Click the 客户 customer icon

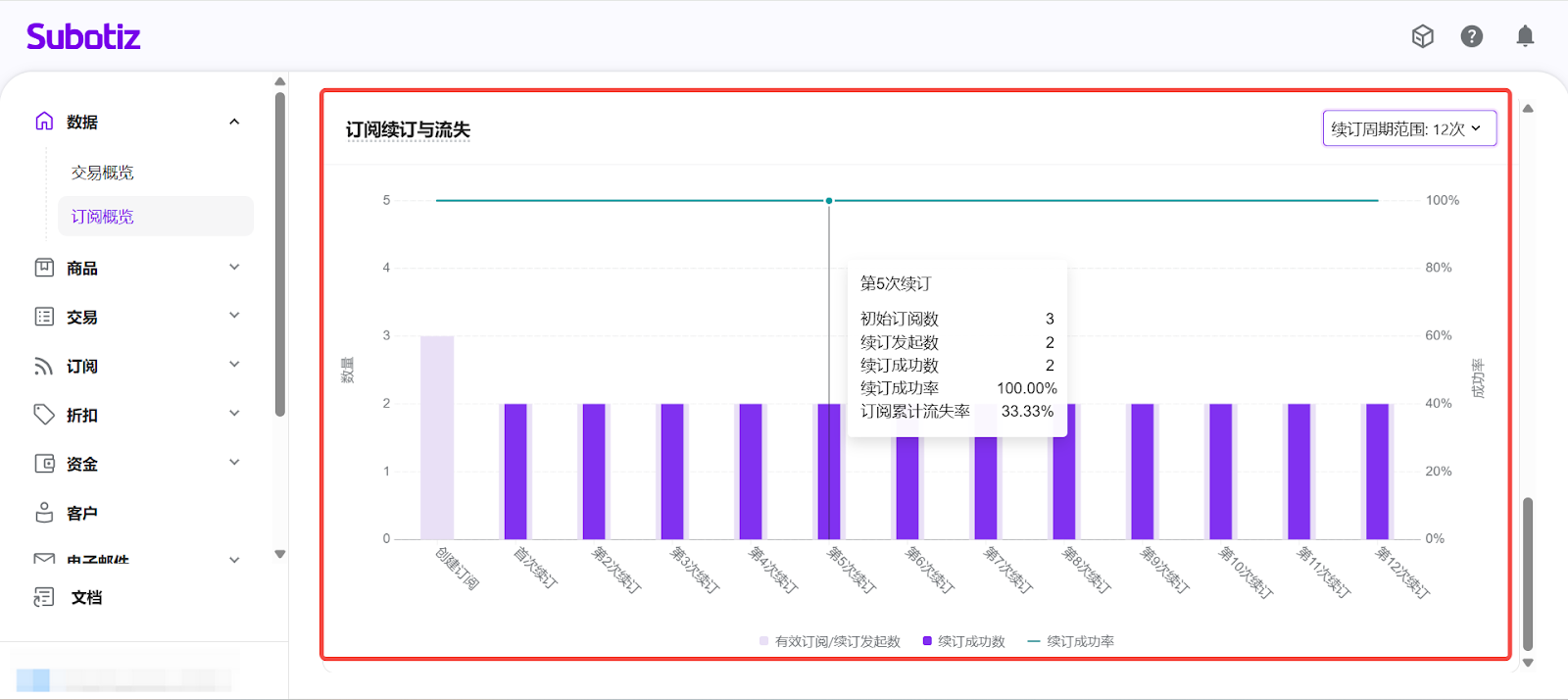click(x=44, y=513)
